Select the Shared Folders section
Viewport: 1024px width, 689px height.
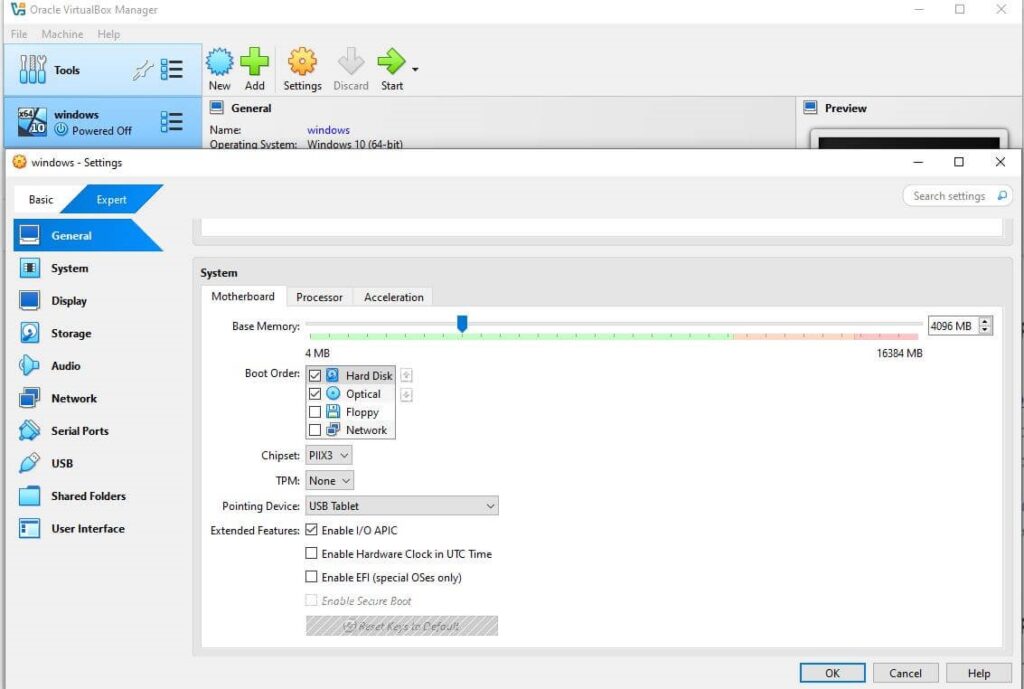(x=87, y=496)
